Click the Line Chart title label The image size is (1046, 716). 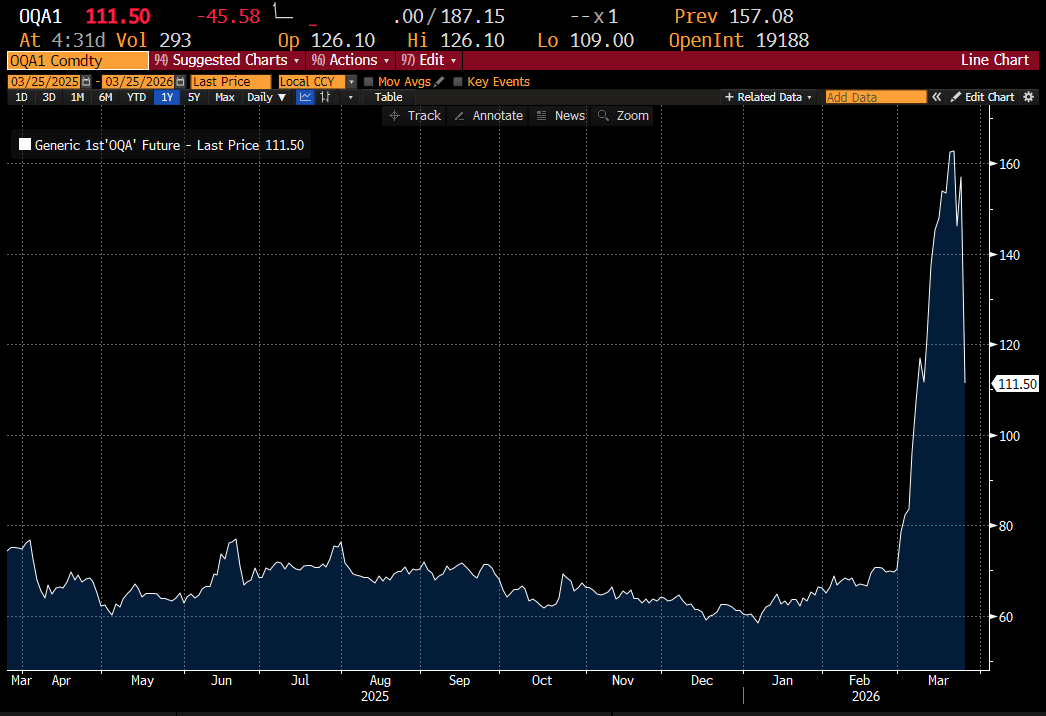coord(995,60)
